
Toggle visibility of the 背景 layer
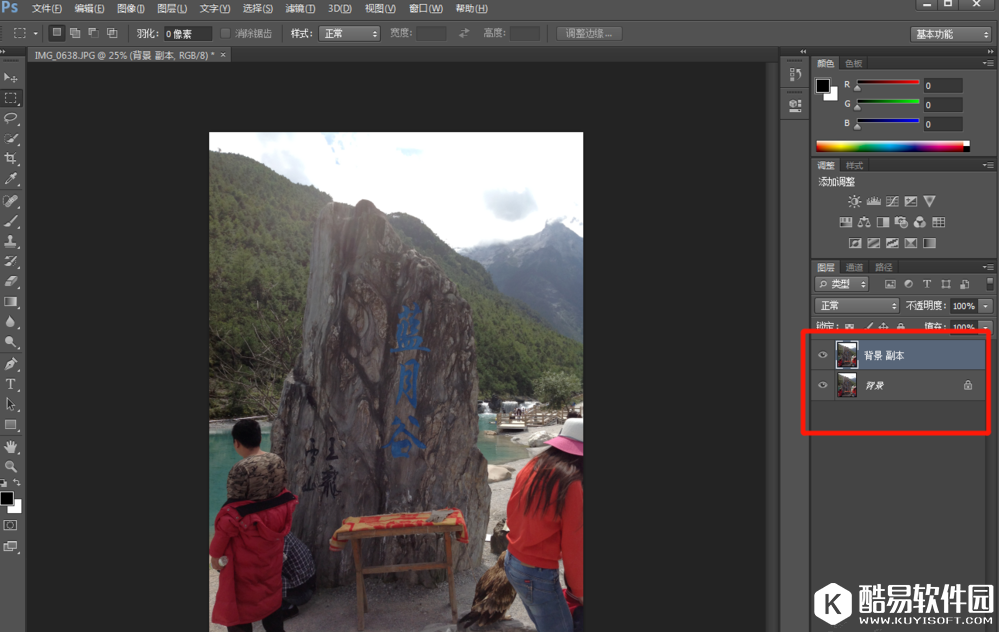point(823,385)
